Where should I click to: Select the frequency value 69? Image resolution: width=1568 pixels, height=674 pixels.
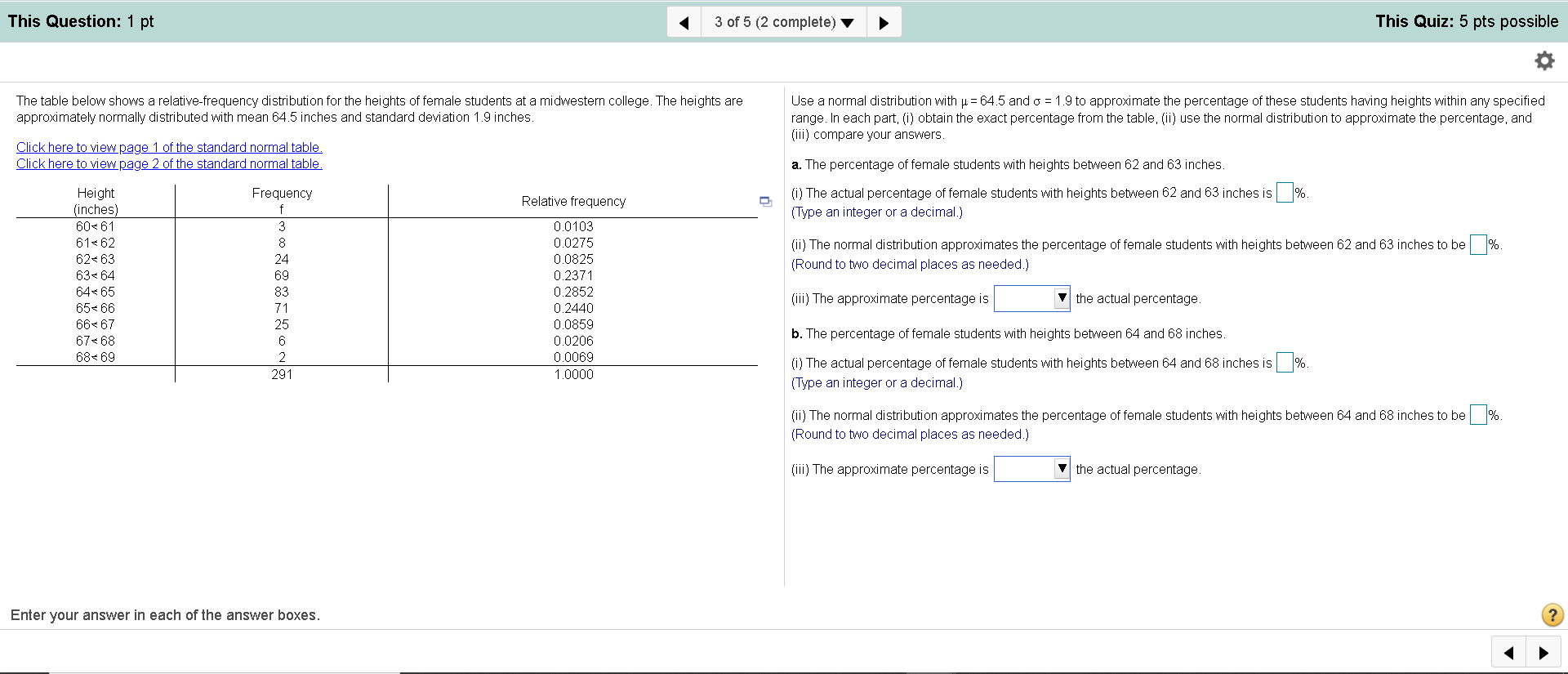pos(282,275)
